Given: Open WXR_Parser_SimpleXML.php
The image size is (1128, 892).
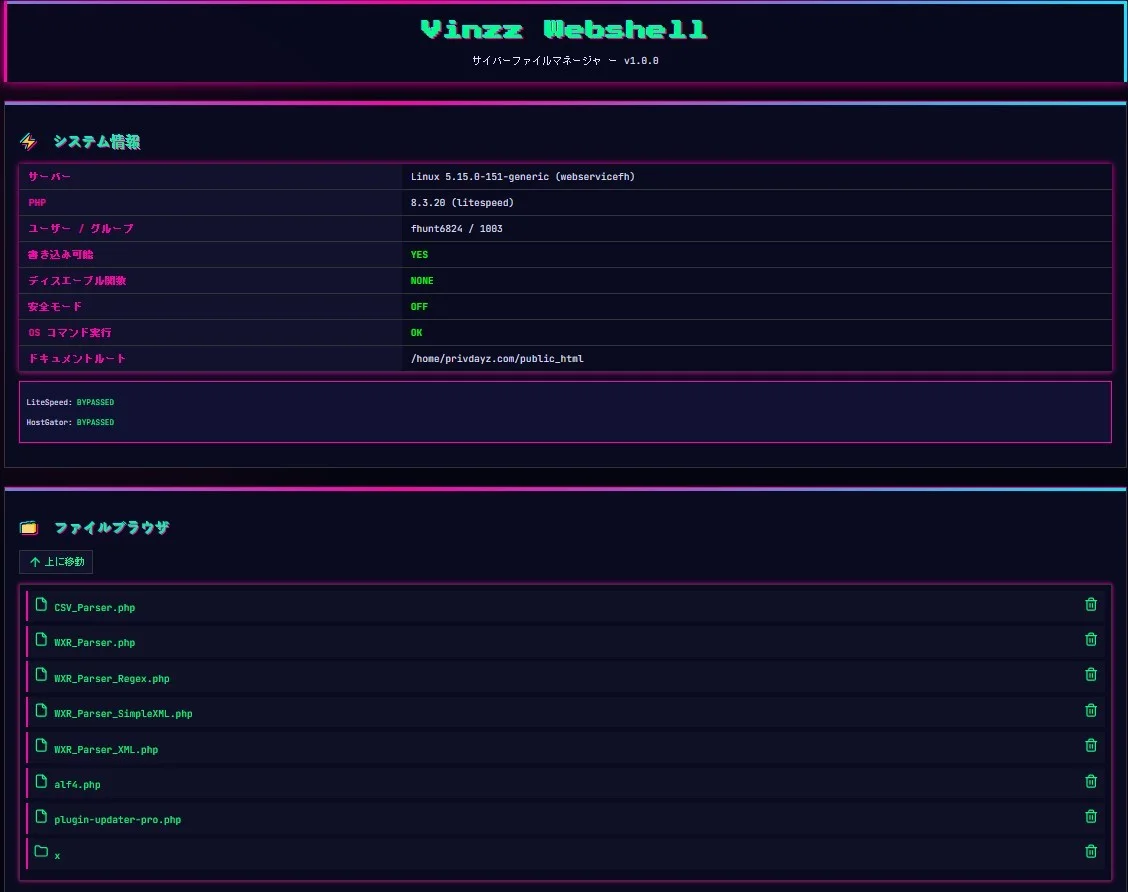Looking at the screenshot, I should 120,713.
